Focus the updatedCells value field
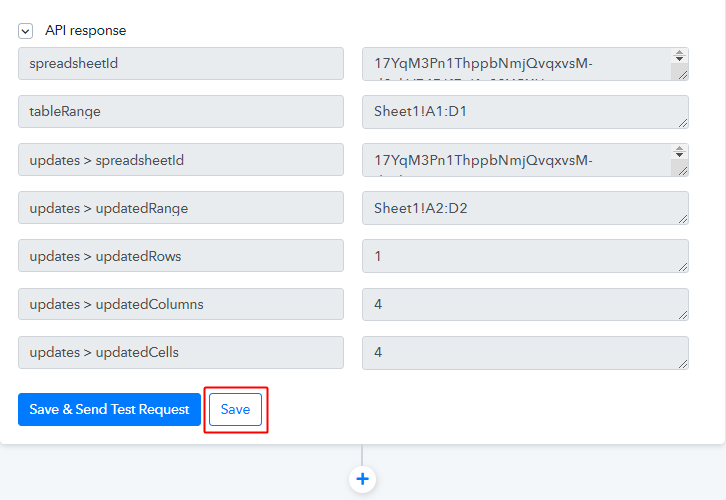 tap(524, 352)
